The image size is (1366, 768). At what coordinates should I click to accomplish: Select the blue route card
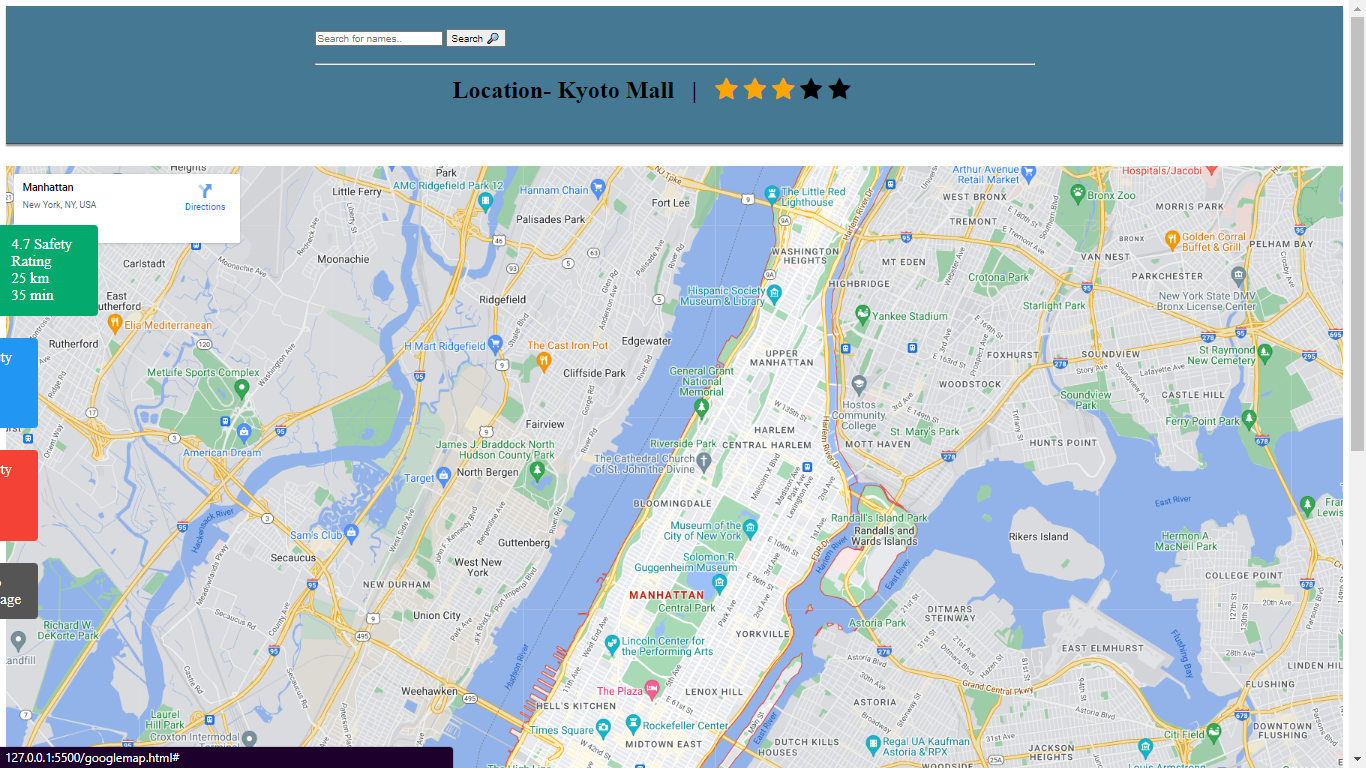pos(19,383)
